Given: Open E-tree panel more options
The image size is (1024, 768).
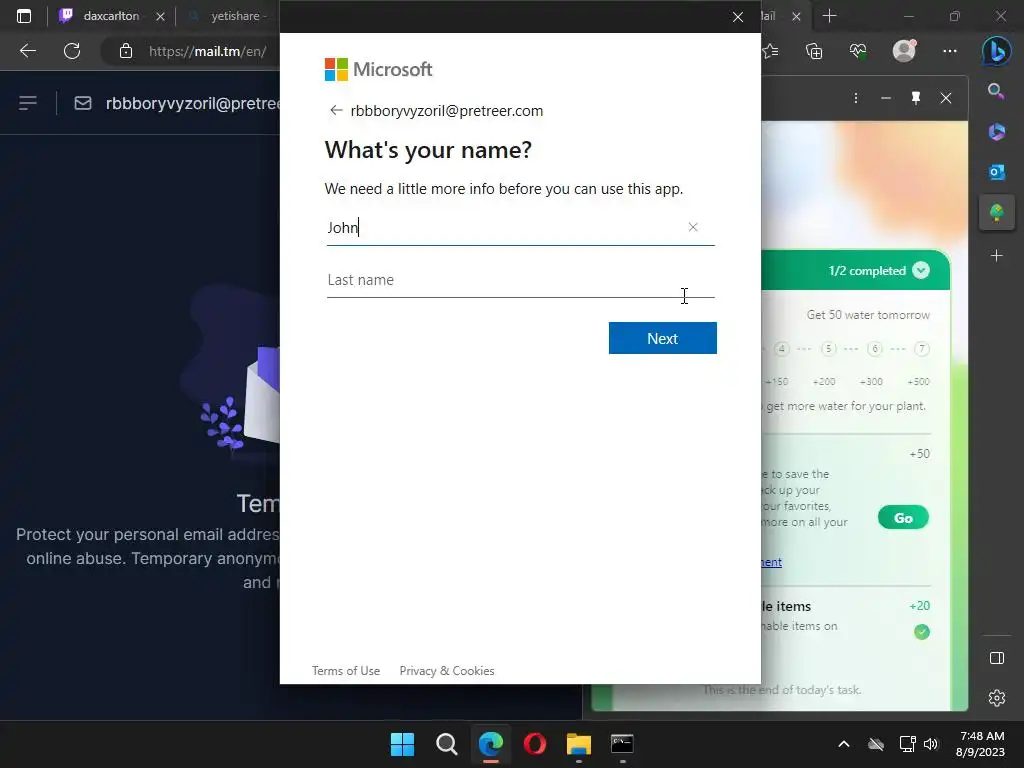Looking at the screenshot, I should click(856, 98).
